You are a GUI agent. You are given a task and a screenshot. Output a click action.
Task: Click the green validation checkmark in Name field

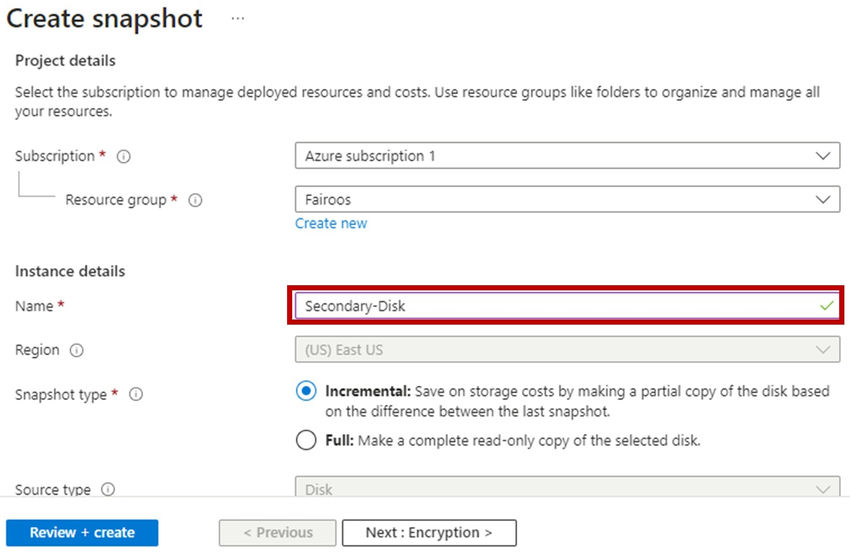826,306
